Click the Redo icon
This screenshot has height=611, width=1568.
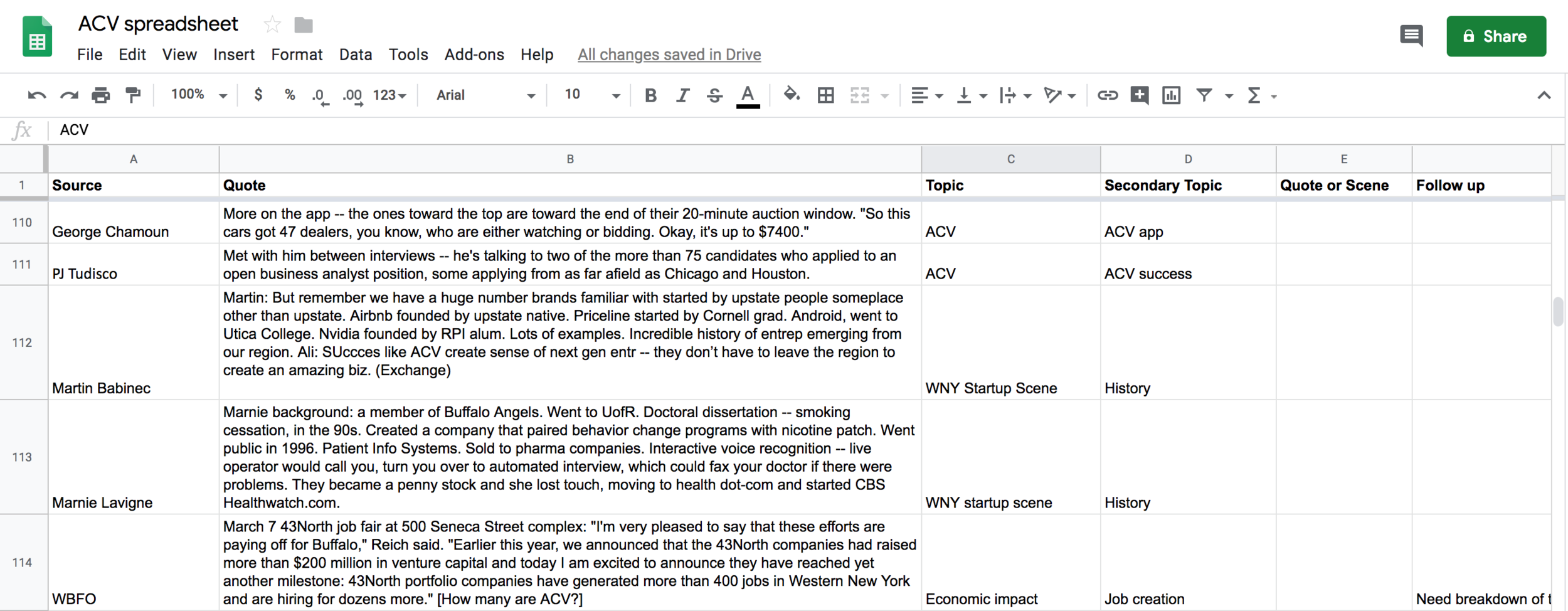click(x=69, y=95)
